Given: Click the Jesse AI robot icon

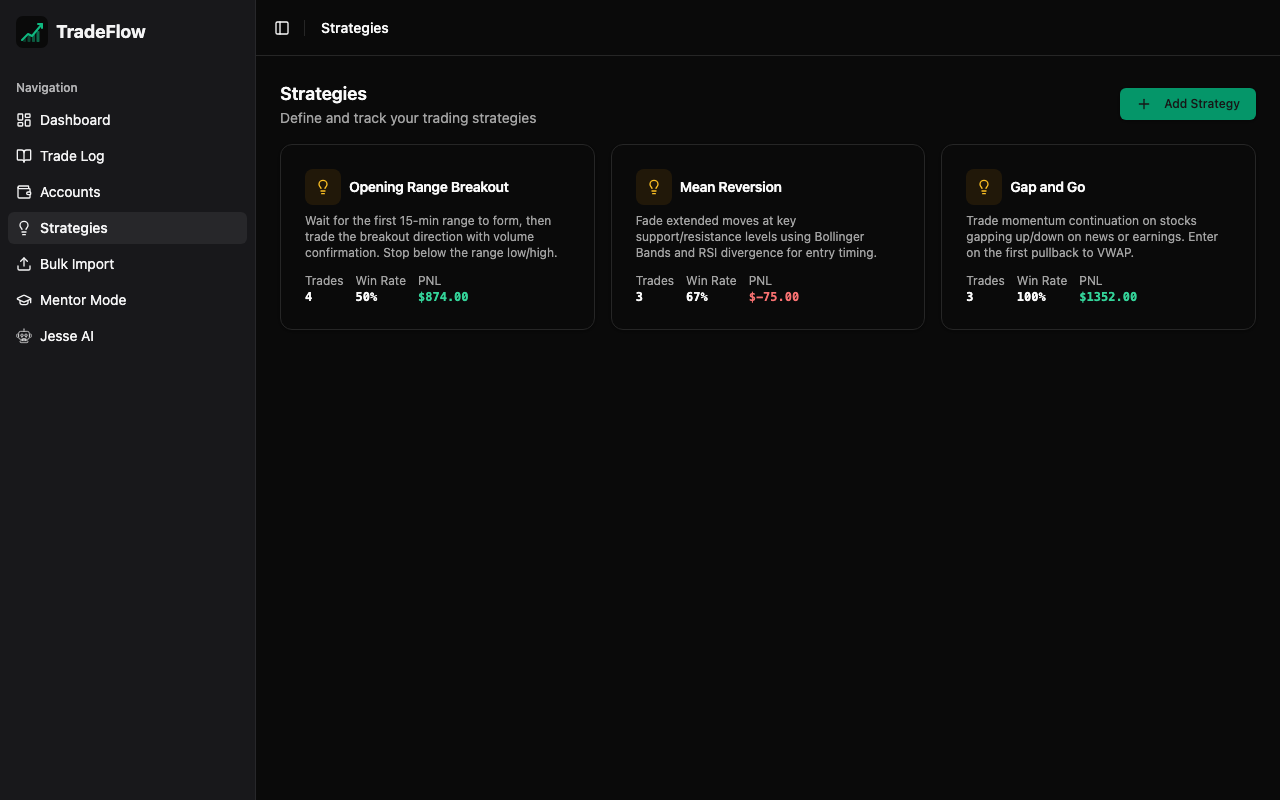Looking at the screenshot, I should tap(24, 336).
